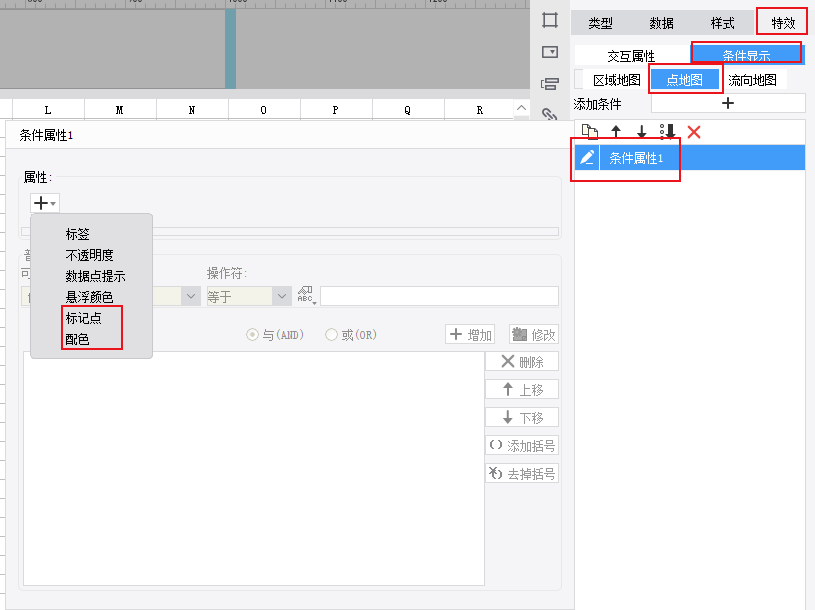The height and width of the screenshot is (610, 815).
Task: Open the 条件显示 sub-tab
Action: point(746,55)
